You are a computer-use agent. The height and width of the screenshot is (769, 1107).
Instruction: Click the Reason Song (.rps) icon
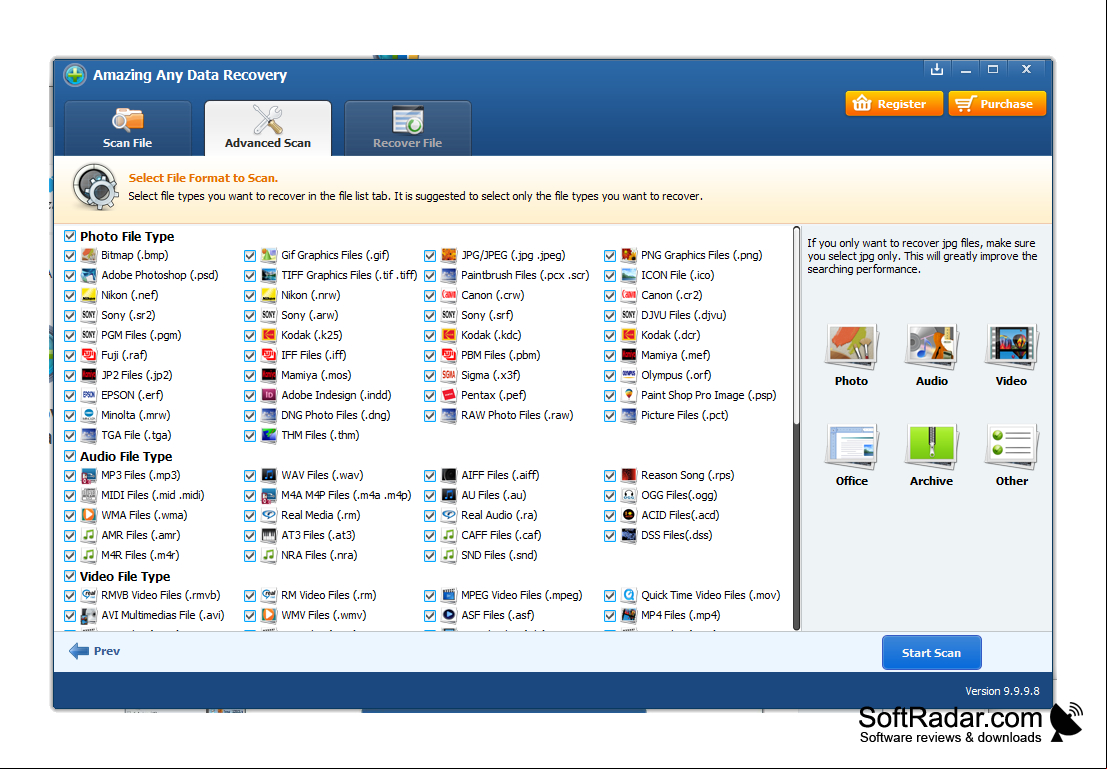(x=629, y=475)
